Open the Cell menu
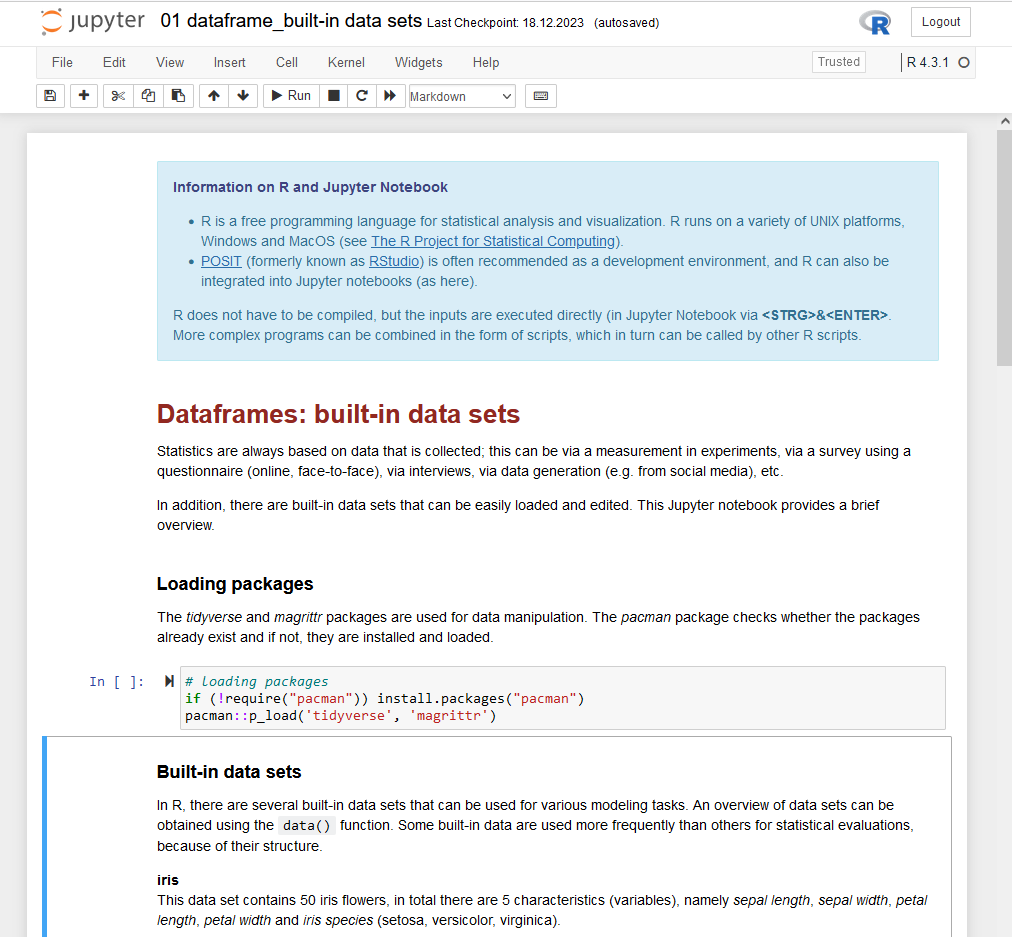Screen dimensions: 1012x937 point(287,62)
